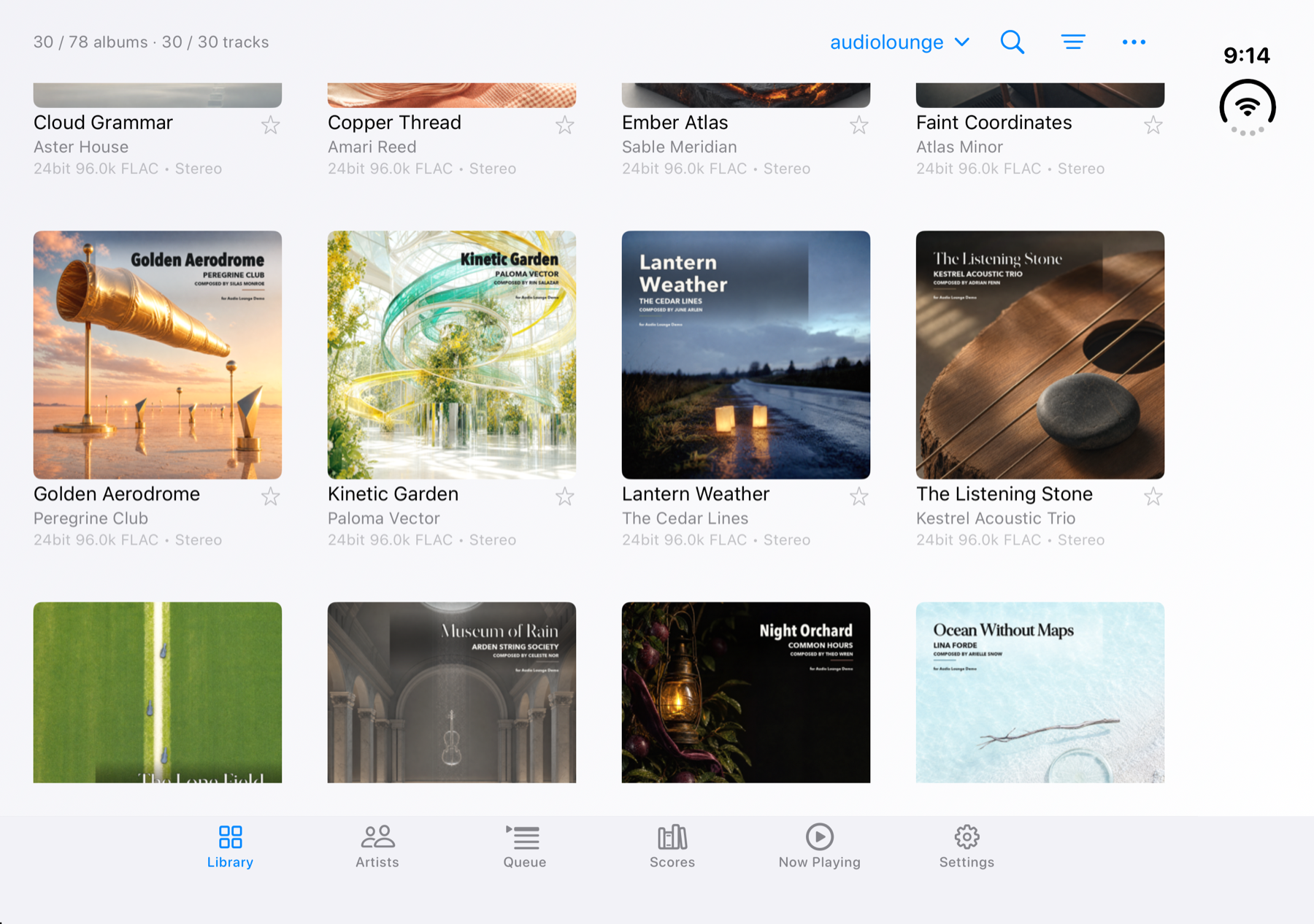Click the Copper Thread album title
The height and width of the screenshot is (924, 1314).
click(x=394, y=123)
